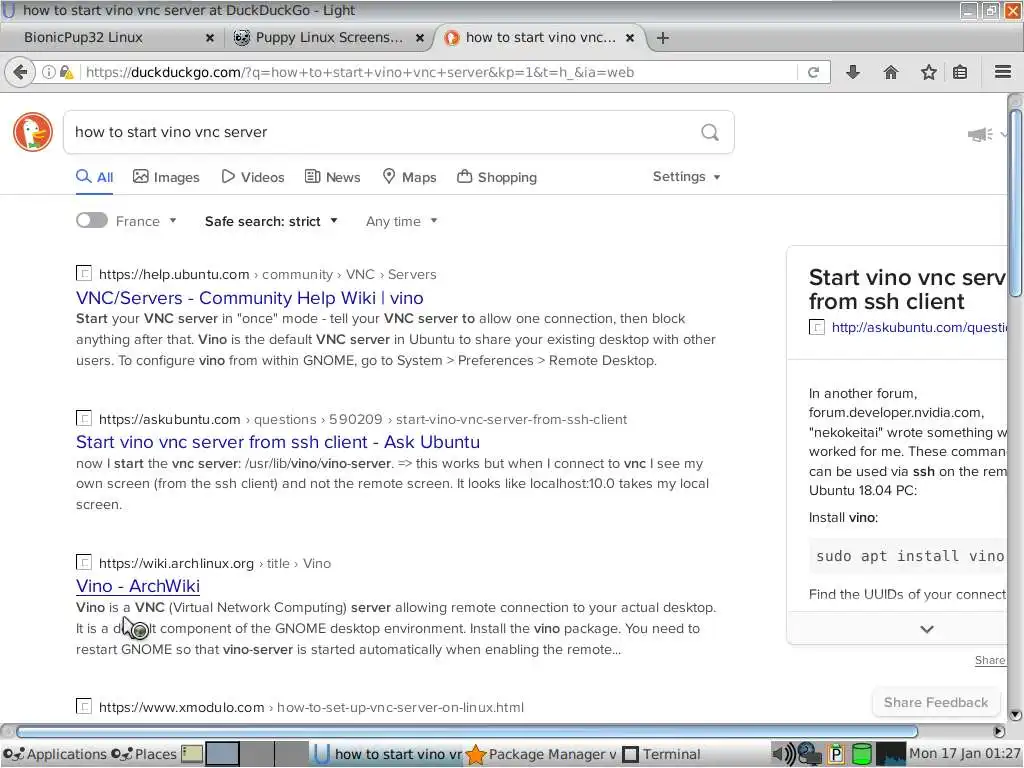This screenshot has width=1024, height=768.
Task: Switch to Terminal window in taskbar
Action: click(x=661, y=754)
